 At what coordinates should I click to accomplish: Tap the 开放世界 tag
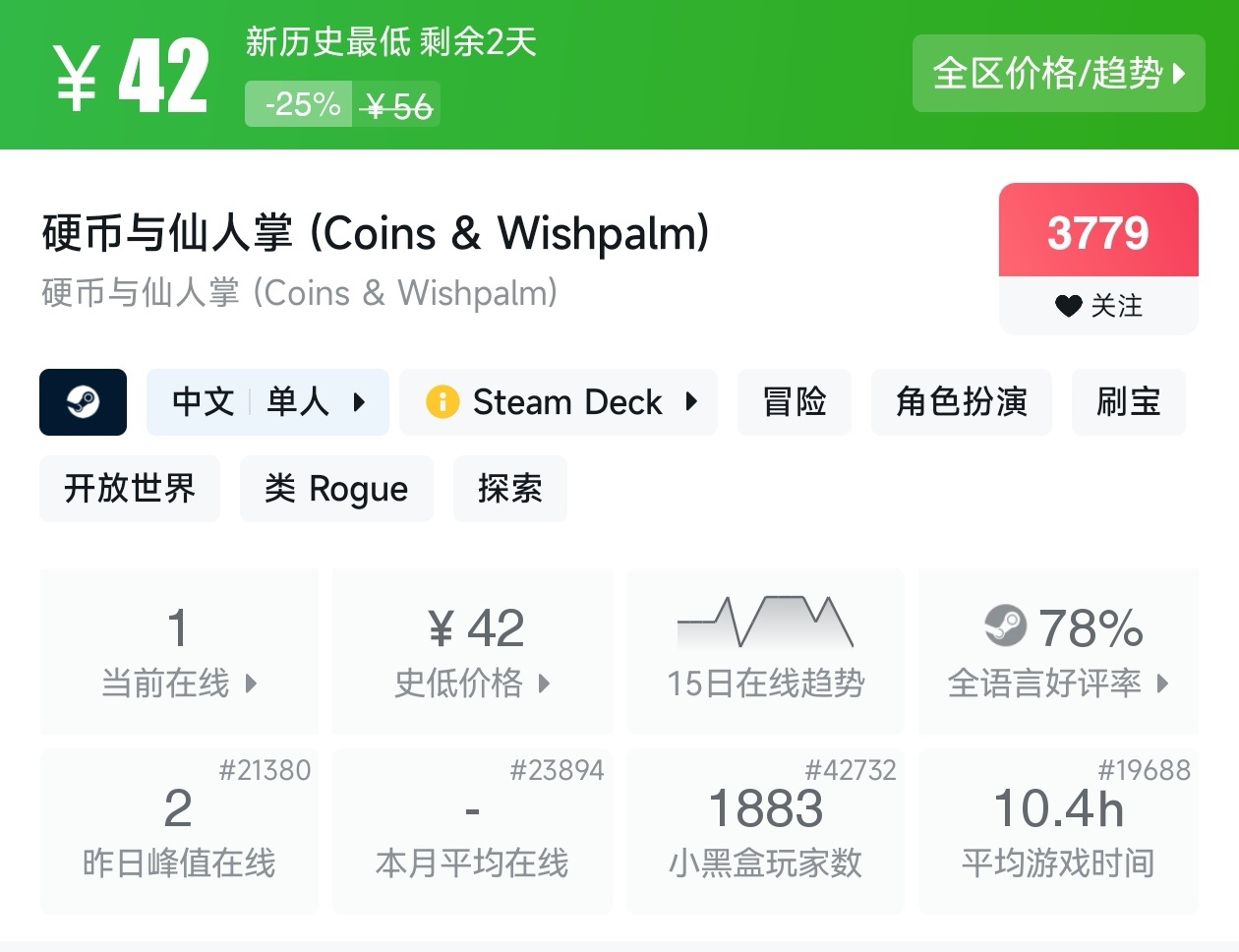(x=129, y=489)
